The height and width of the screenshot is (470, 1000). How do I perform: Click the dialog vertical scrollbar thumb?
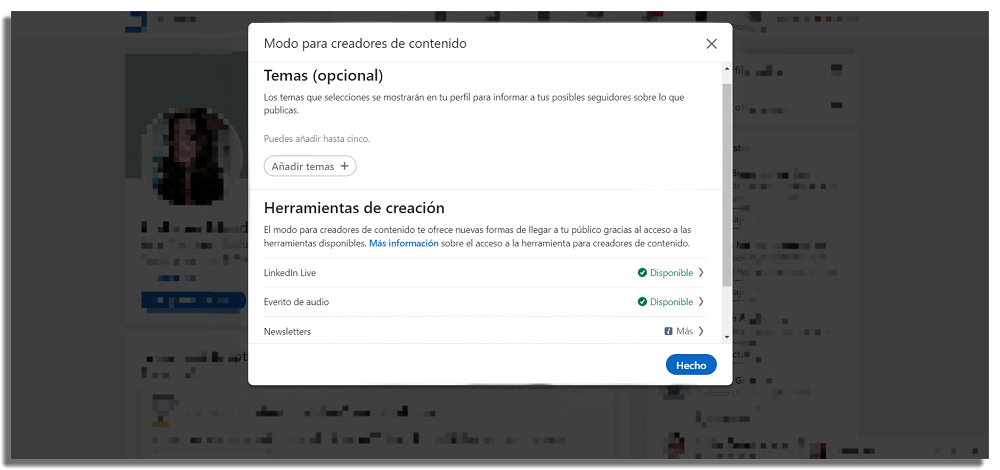click(727, 184)
